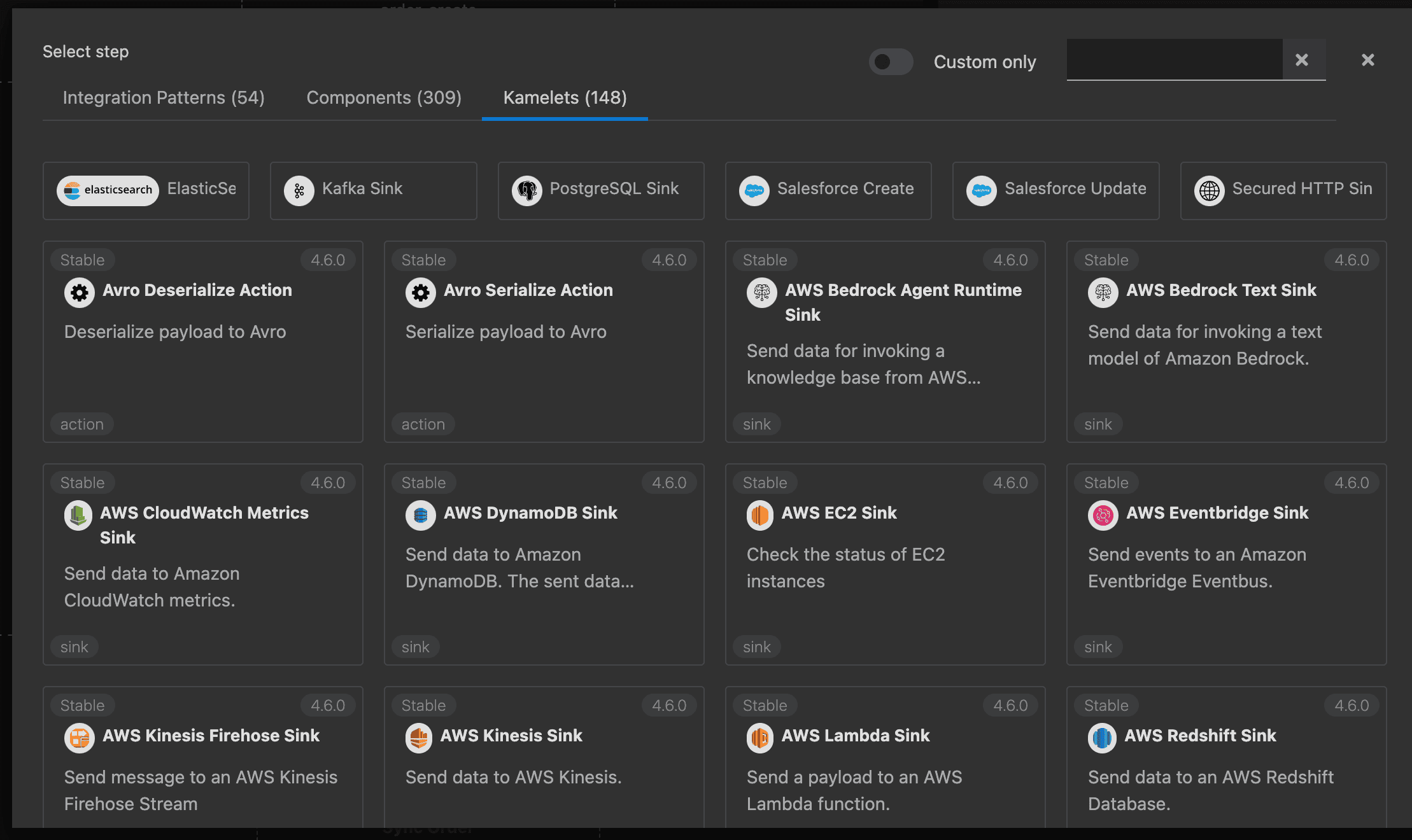Click the AWS DynamoDB Sink icon
Image resolution: width=1412 pixels, height=840 pixels.
tap(421, 515)
